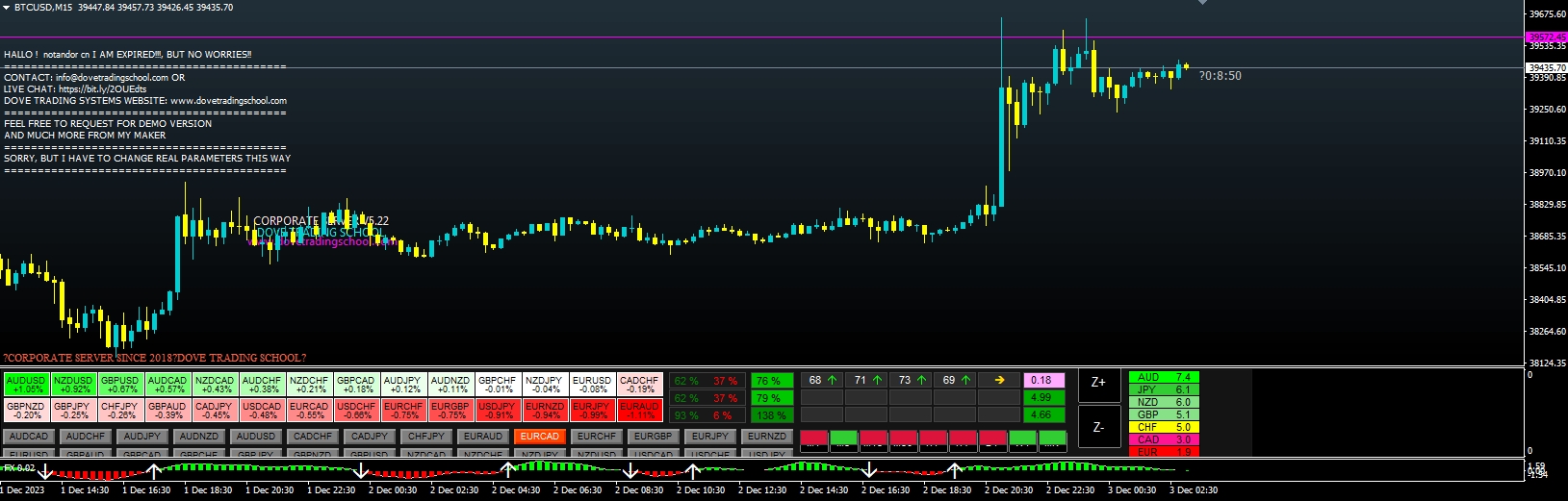
Task: Click the CADCHF -0.19% heatmap cell
Action: [641, 385]
